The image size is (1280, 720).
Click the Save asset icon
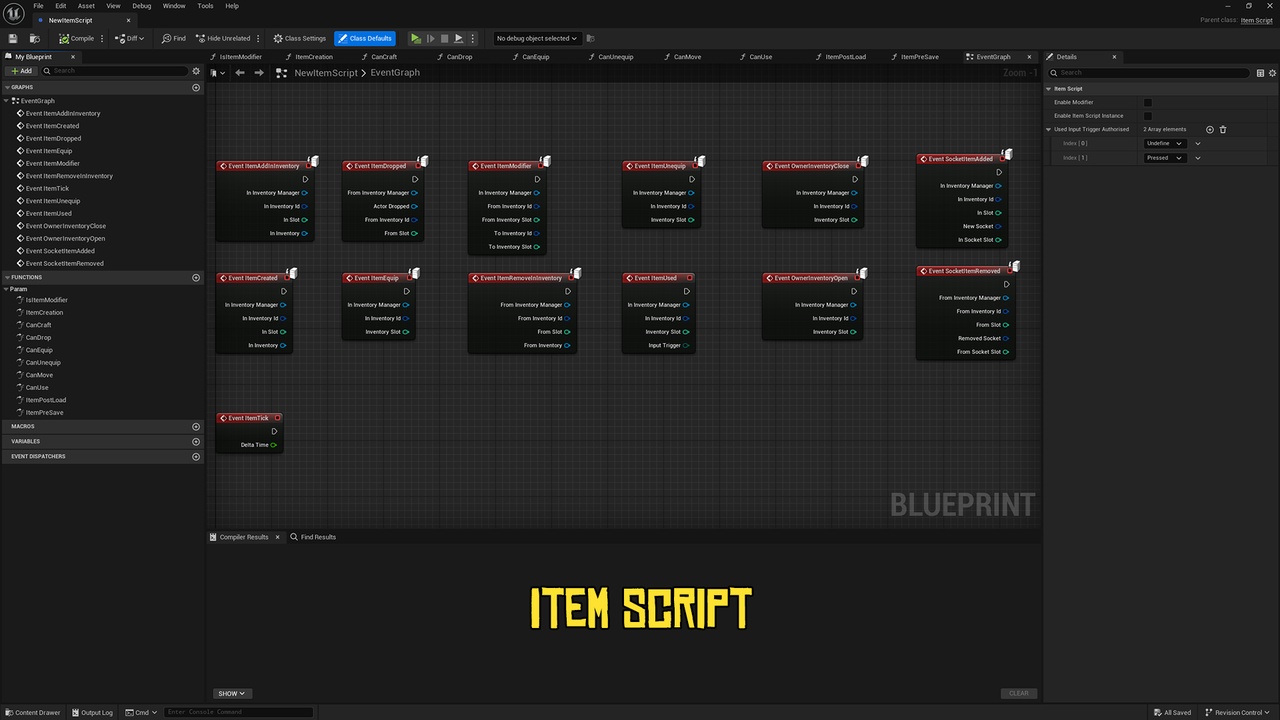click(13, 38)
